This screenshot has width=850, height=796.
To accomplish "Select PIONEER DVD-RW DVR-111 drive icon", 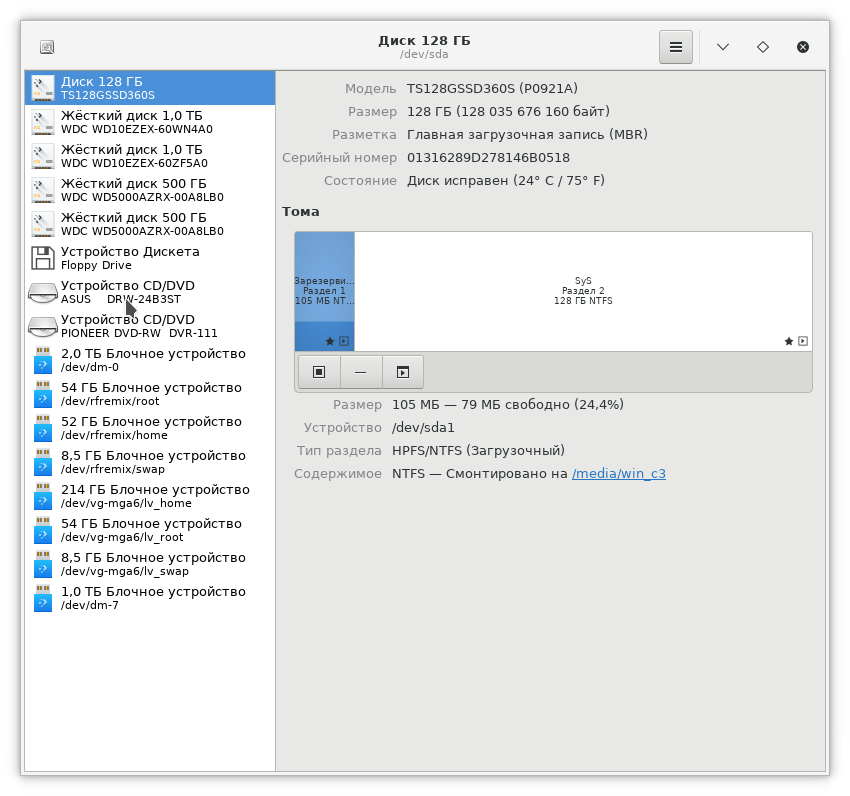I will (43, 326).
